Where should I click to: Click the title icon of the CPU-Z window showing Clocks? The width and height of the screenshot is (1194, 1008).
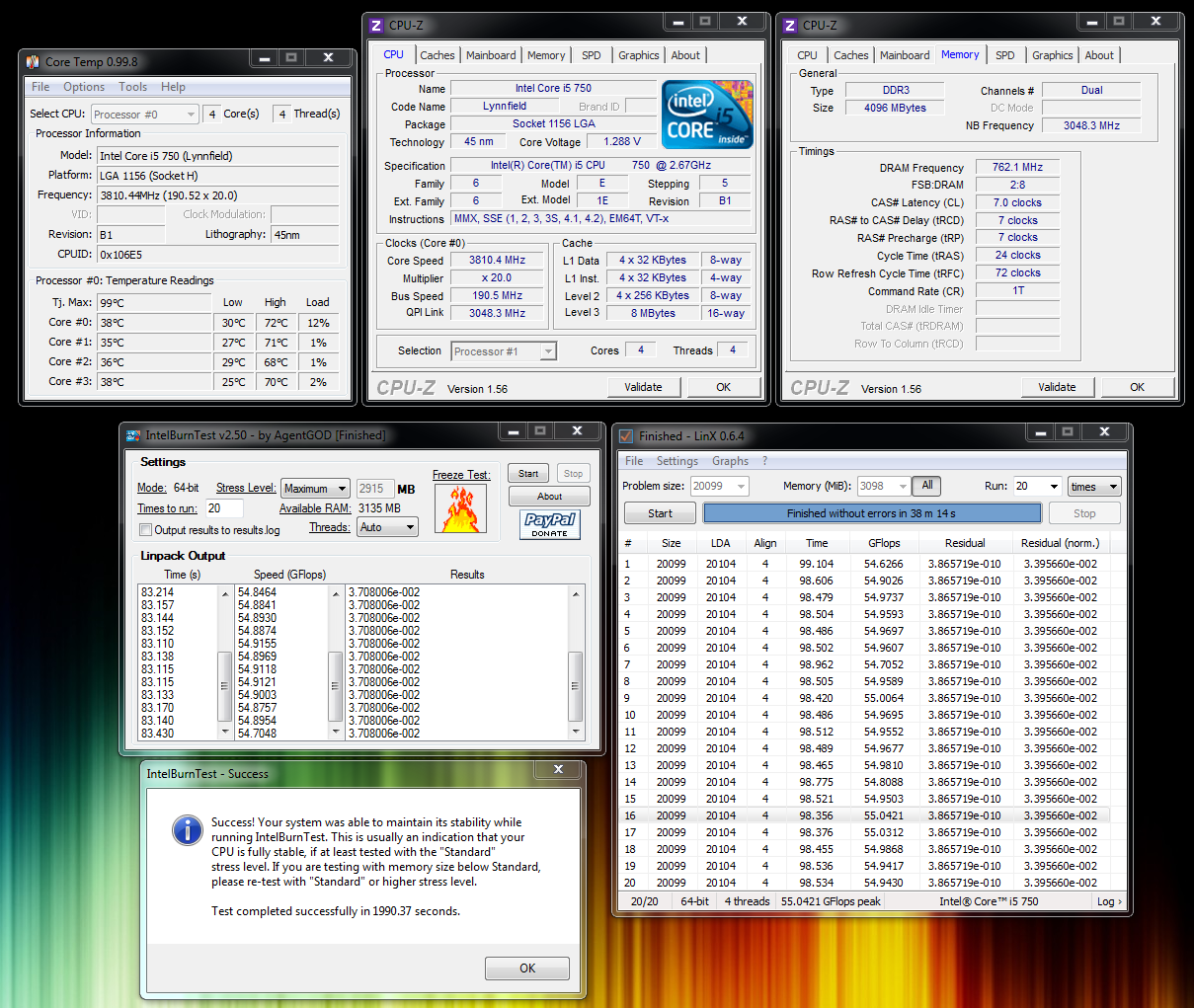(376, 26)
